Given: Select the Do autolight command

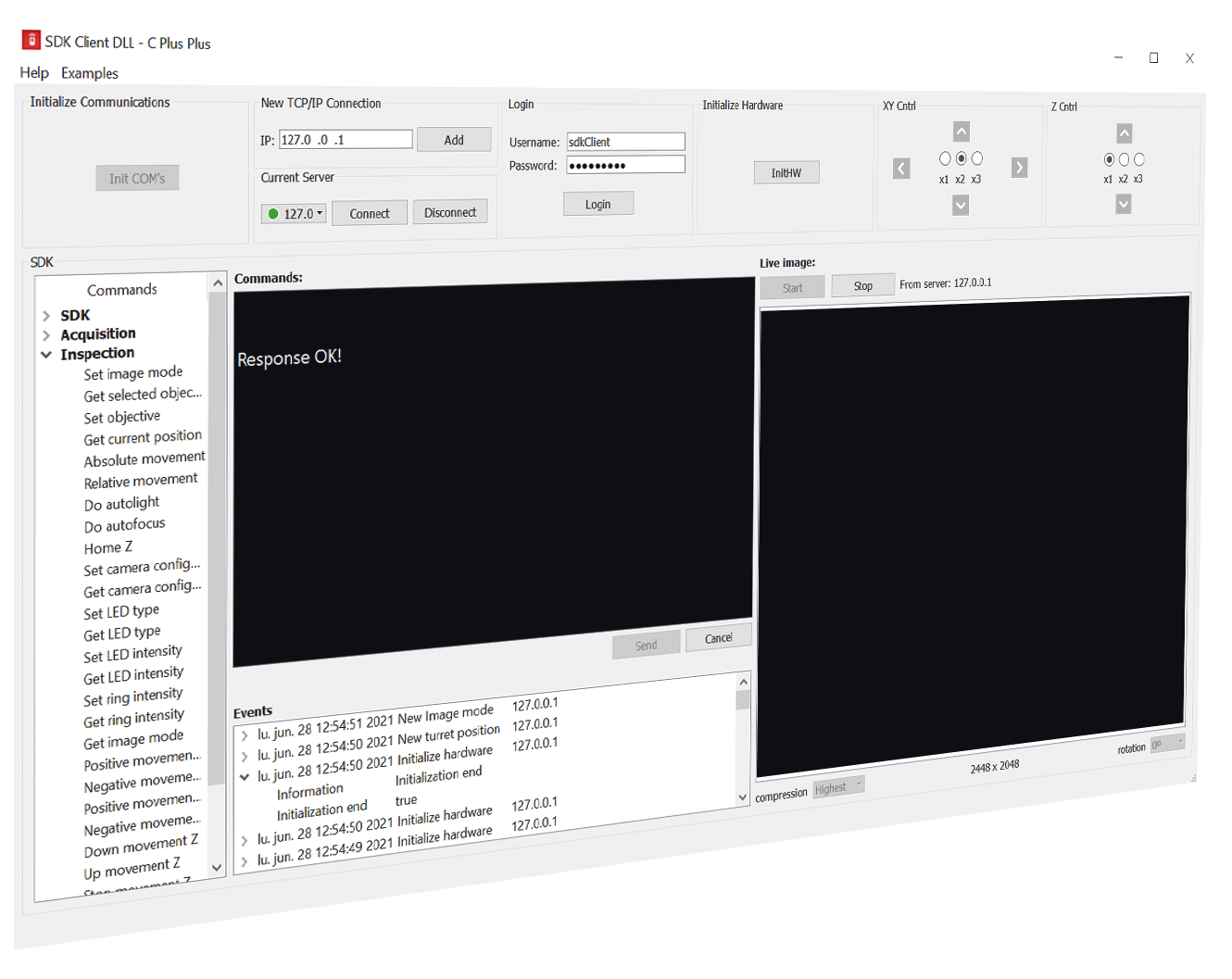Looking at the screenshot, I should [x=121, y=504].
